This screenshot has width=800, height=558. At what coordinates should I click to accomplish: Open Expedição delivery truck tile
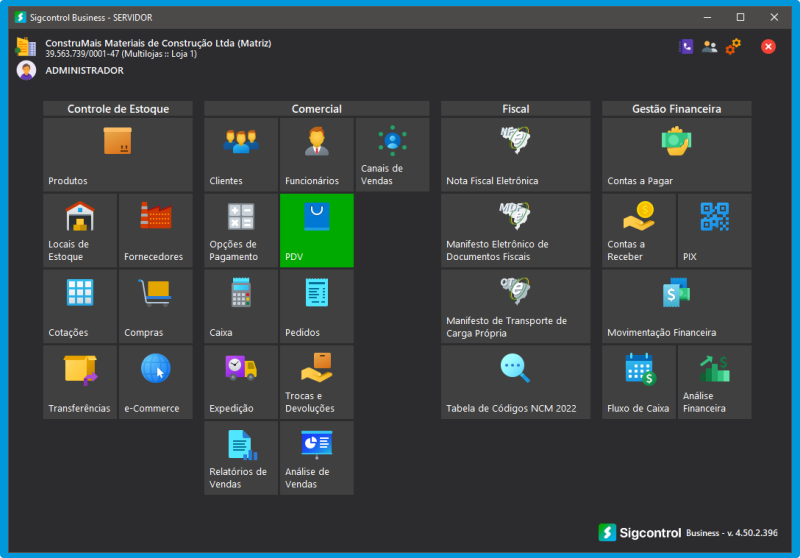pos(241,382)
